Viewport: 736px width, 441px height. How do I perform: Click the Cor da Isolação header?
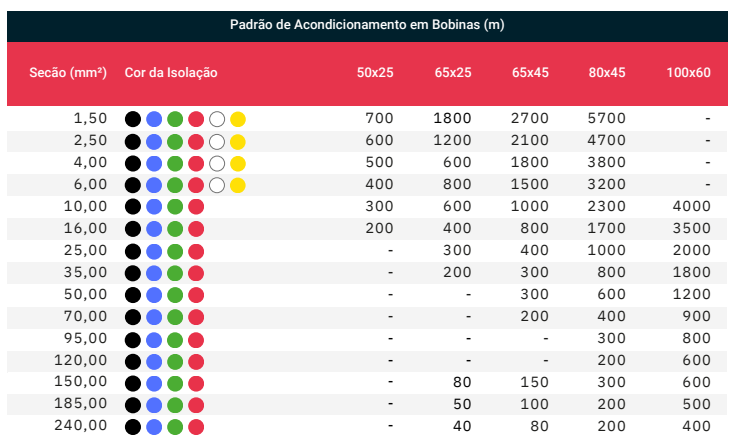171,73
